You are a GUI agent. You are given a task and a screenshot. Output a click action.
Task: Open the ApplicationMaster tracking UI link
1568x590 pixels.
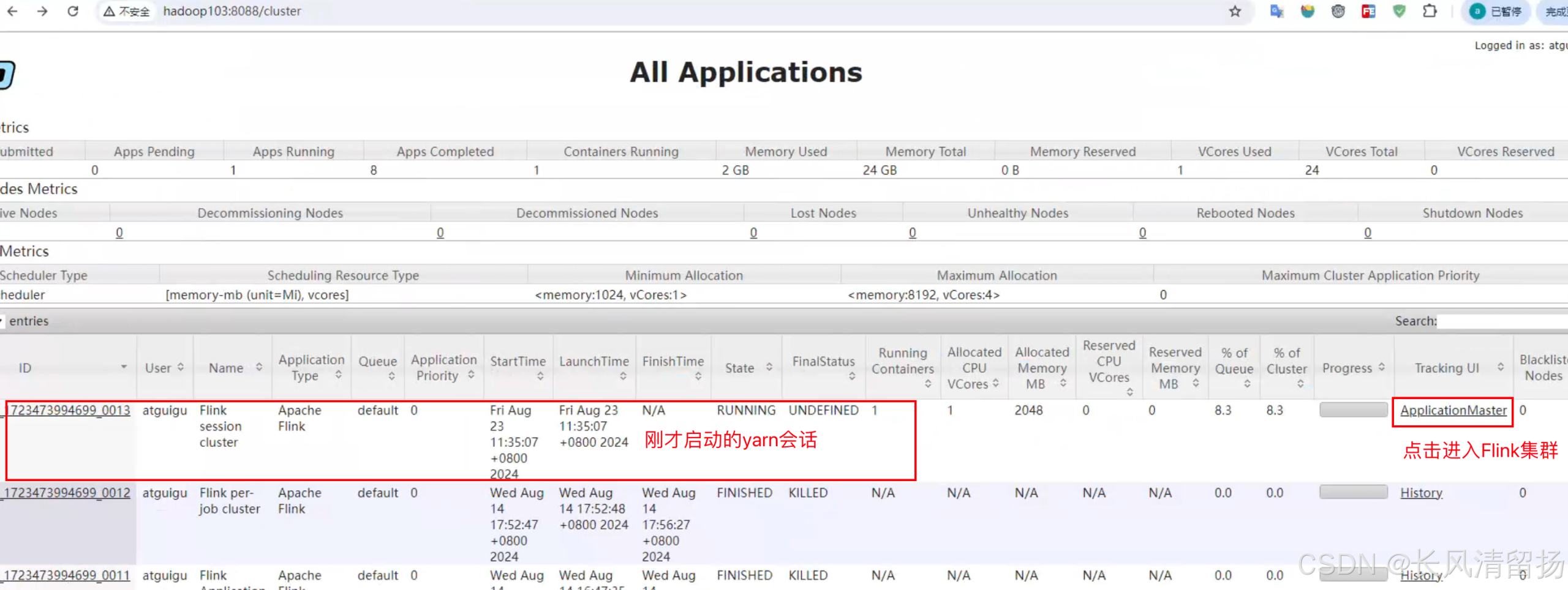[1452, 410]
